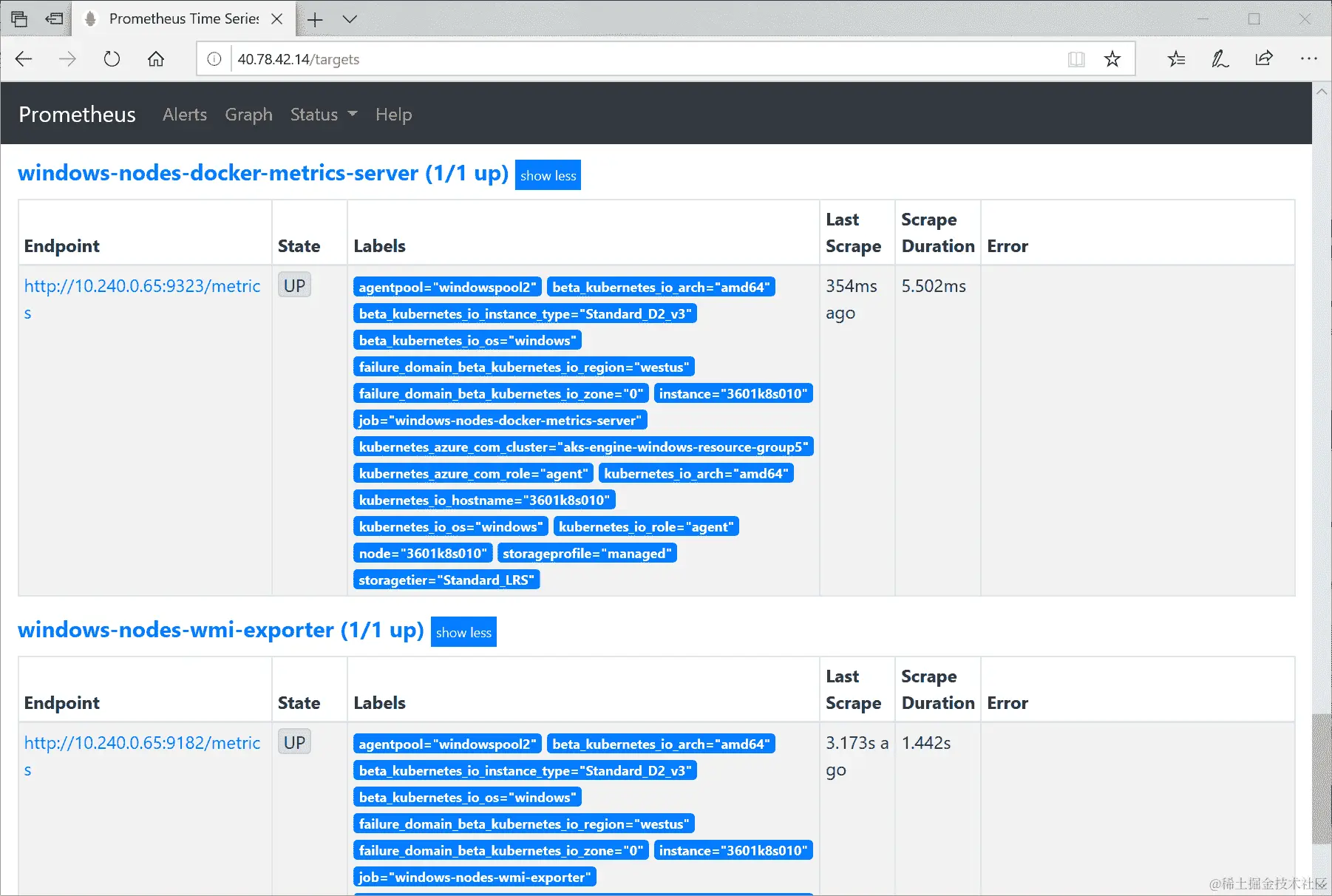View site information icon in address bar

[x=214, y=59]
